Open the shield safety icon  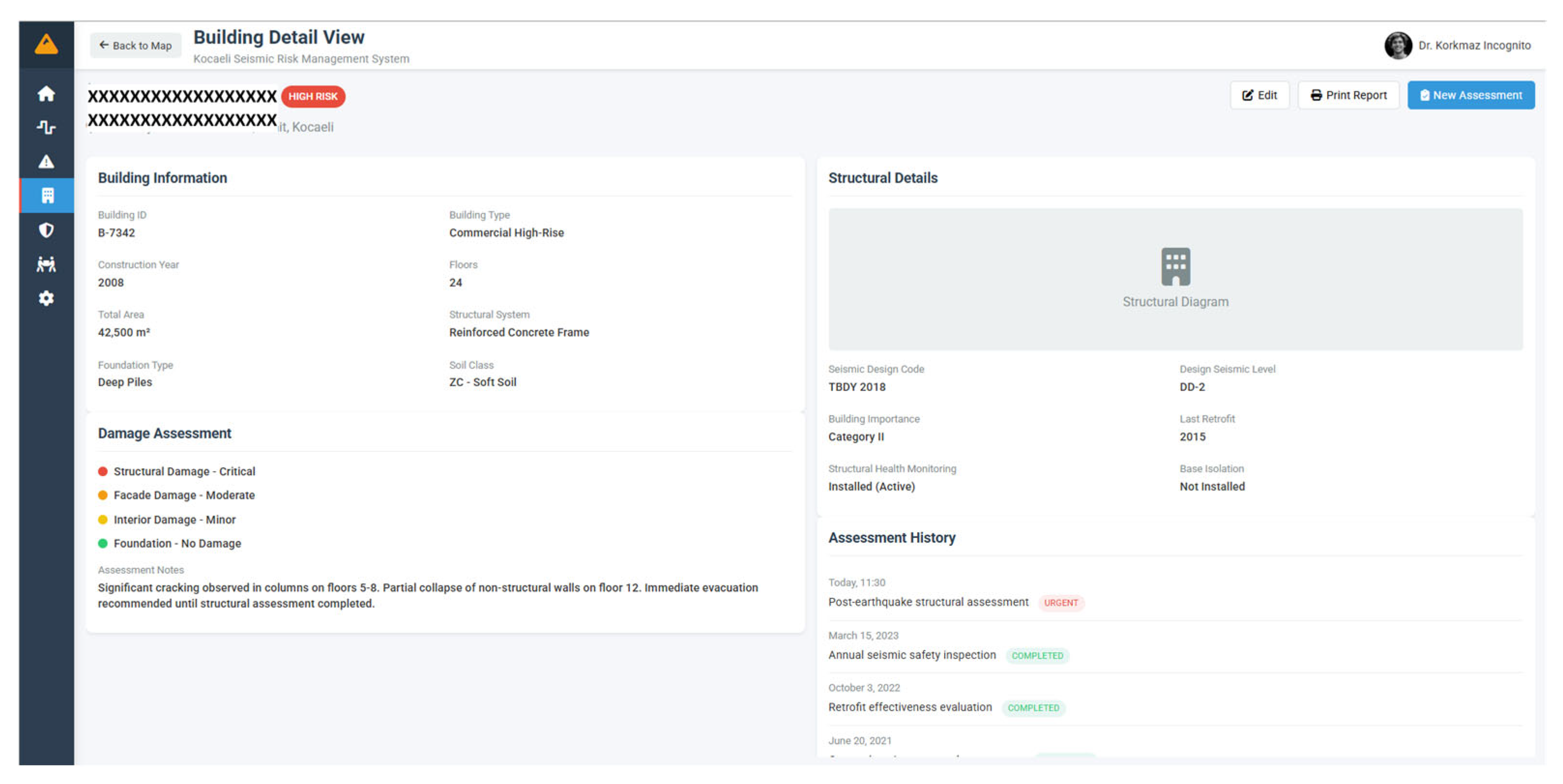coord(46,230)
